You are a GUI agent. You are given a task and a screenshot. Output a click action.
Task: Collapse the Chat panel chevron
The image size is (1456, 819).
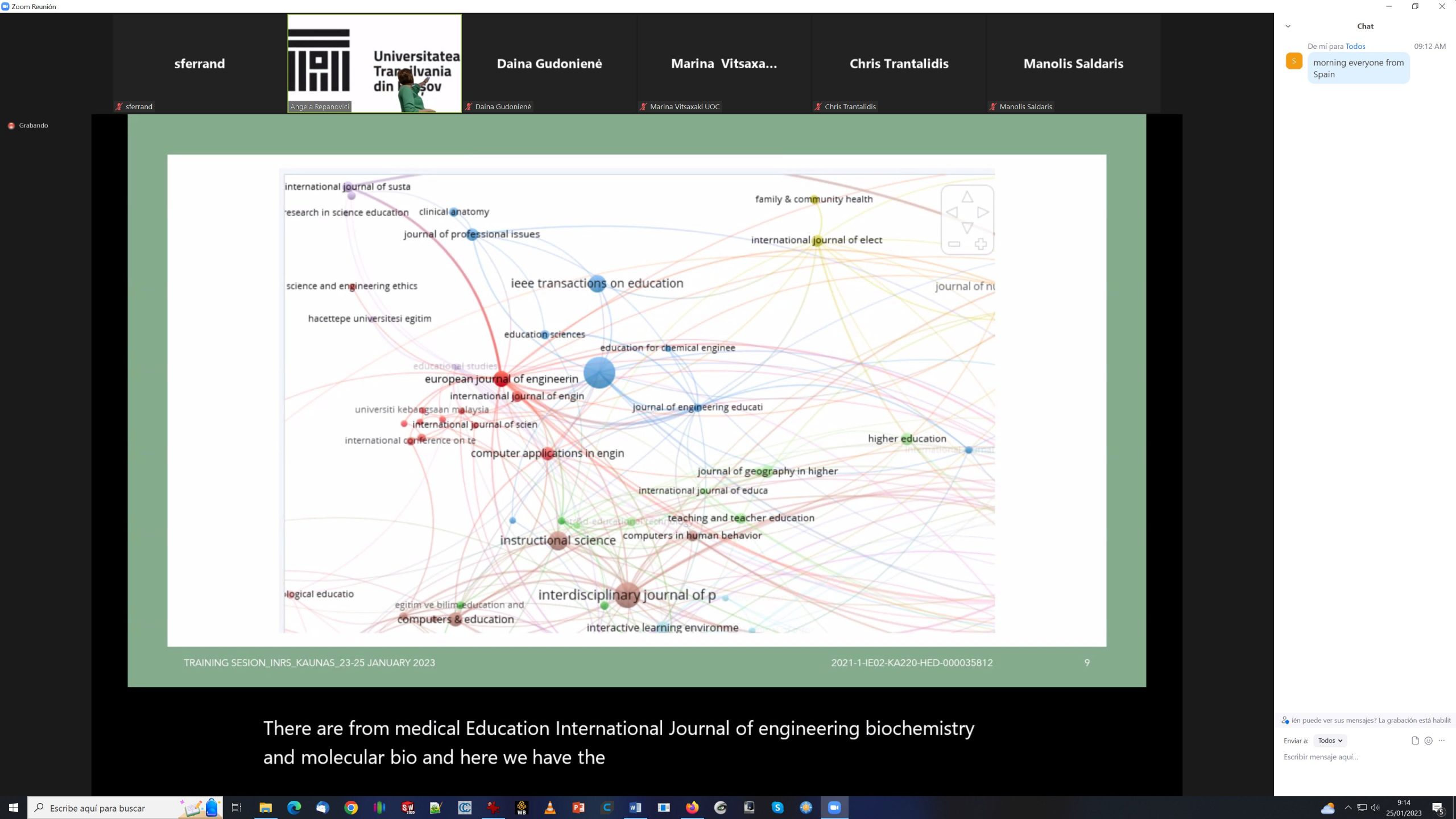1288,26
